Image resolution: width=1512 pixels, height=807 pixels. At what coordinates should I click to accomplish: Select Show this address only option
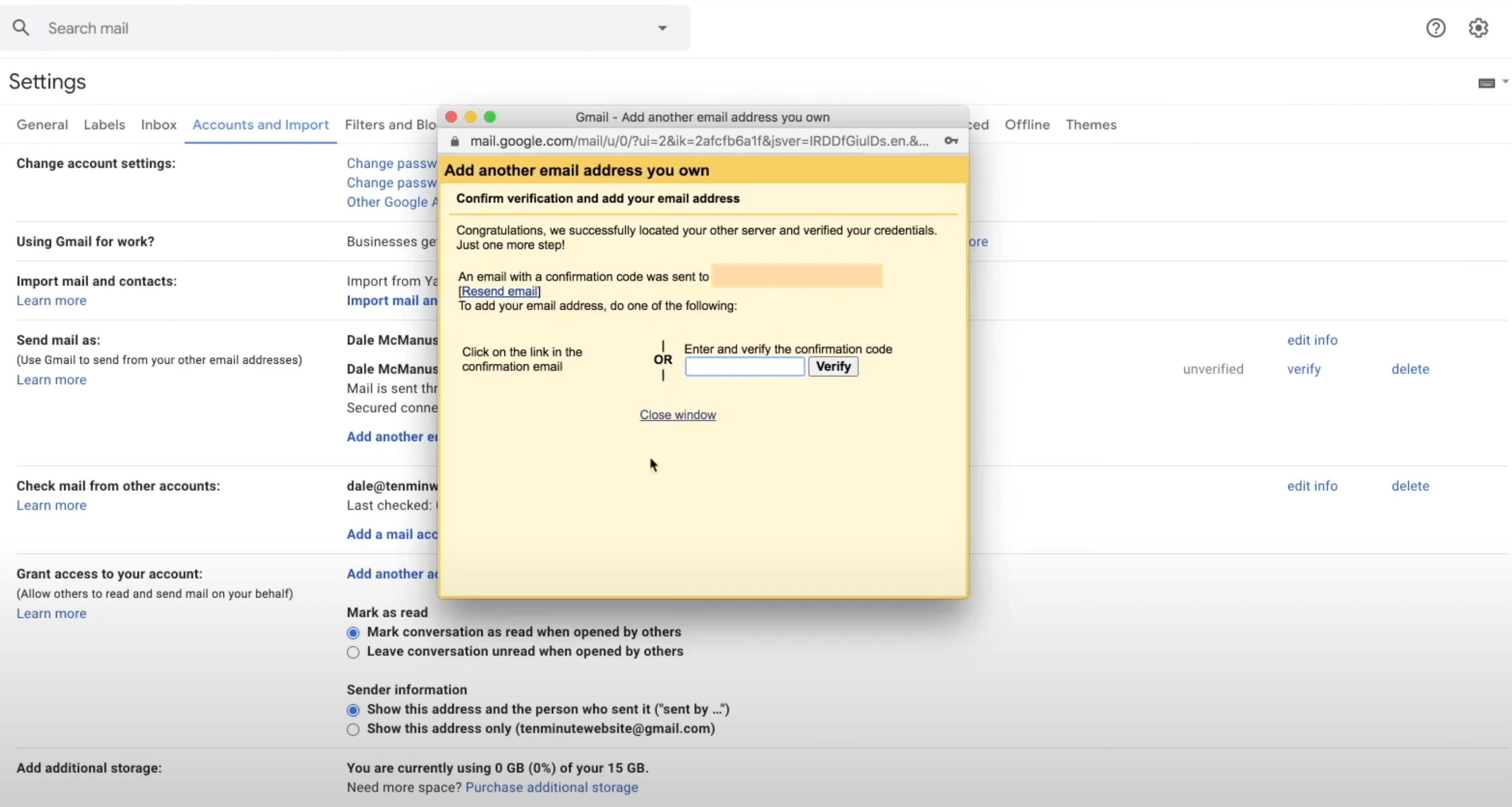[x=353, y=730]
